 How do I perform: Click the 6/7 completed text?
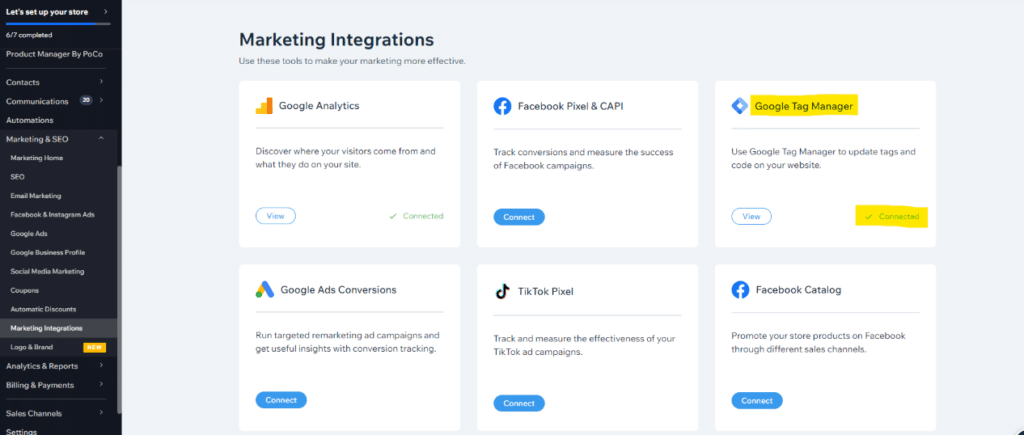29,35
